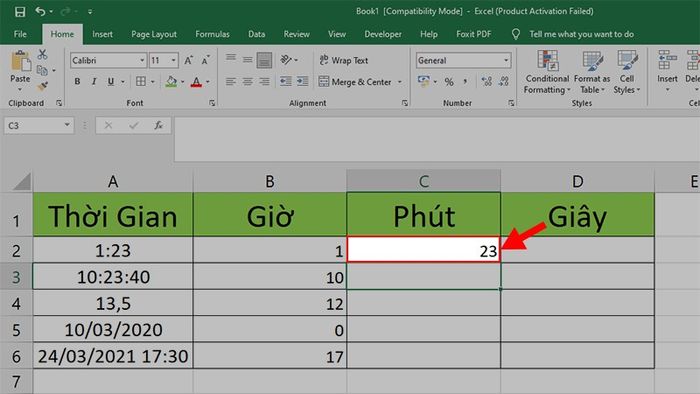The image size is (700, 394).
Task: Toggle Bold formatting
Action: [77, 82]
